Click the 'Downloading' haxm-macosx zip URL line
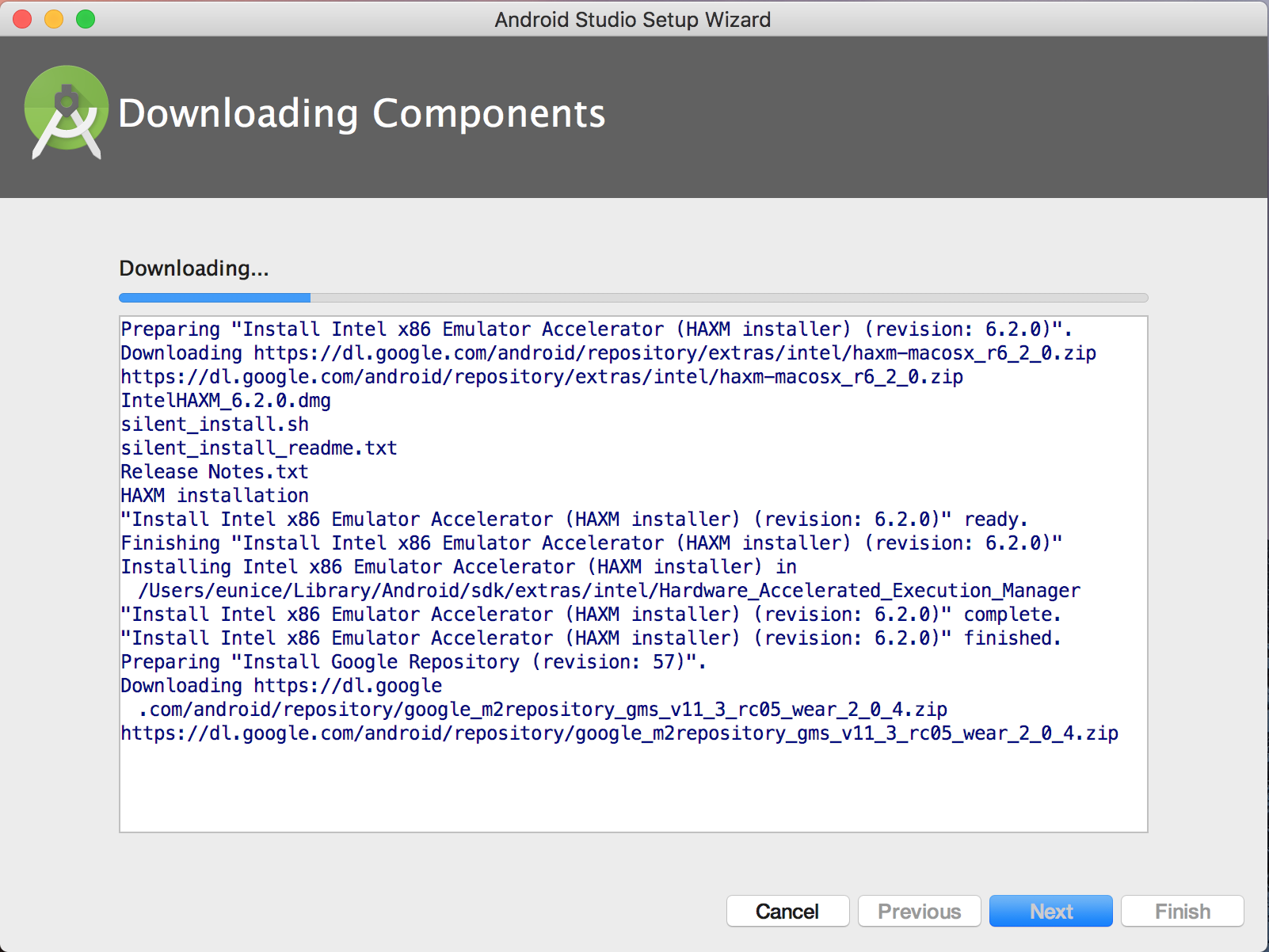This screenshot has width=1269, height=952. [x=608, y=353]
